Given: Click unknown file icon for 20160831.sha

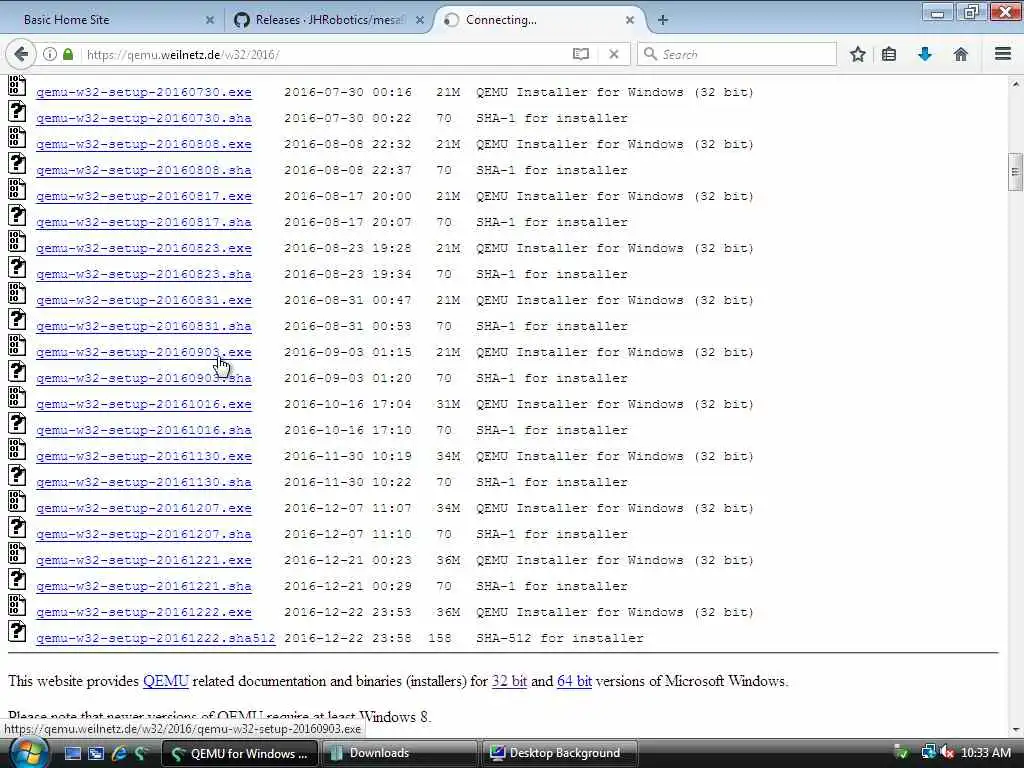Looking at the screenshot, I should pyautogui.click(x=17, y=319).
